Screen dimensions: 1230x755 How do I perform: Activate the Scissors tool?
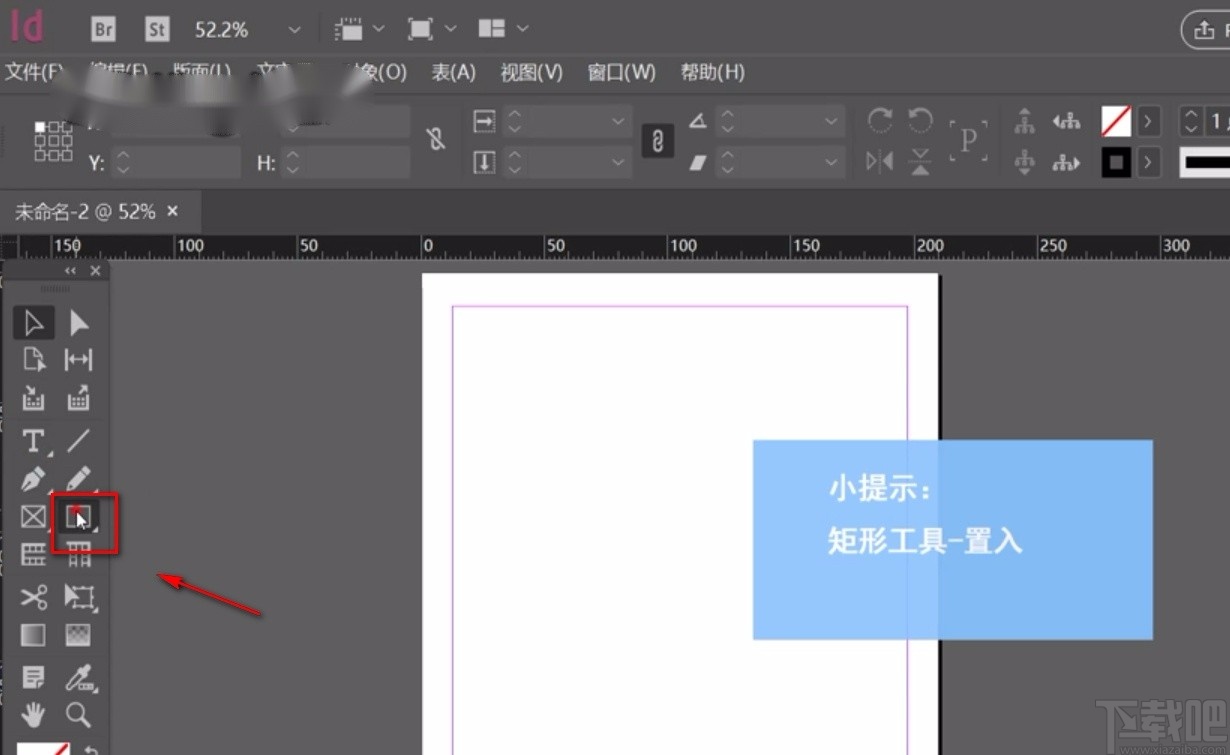[x=34, y=597]
